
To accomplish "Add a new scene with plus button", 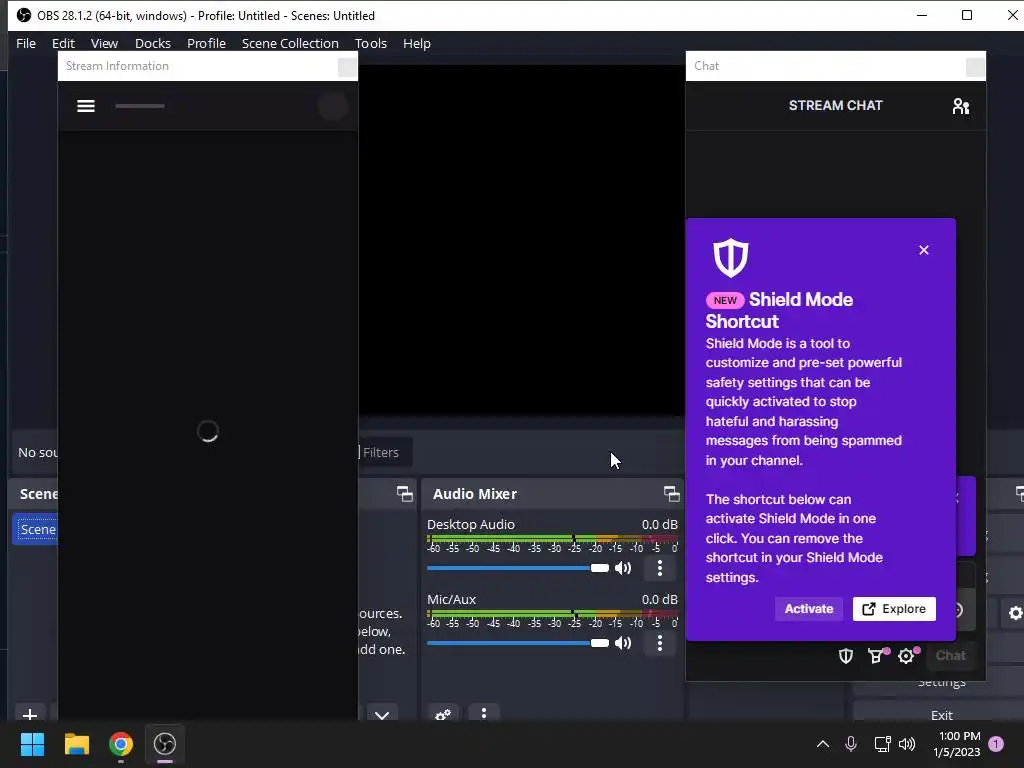I will 29,714.
